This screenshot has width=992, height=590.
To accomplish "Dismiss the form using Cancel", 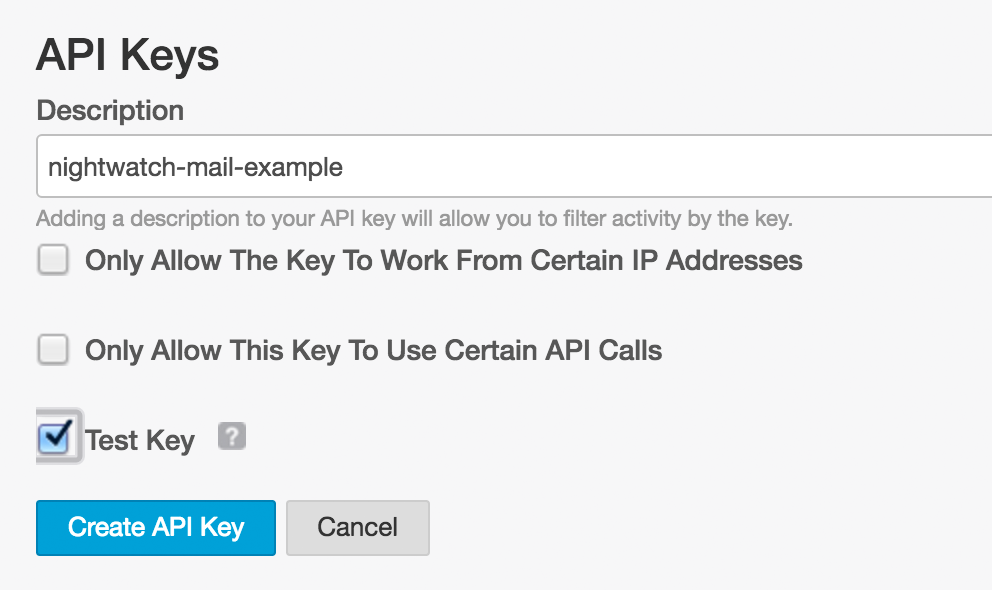I will click(x=357, y=528).
